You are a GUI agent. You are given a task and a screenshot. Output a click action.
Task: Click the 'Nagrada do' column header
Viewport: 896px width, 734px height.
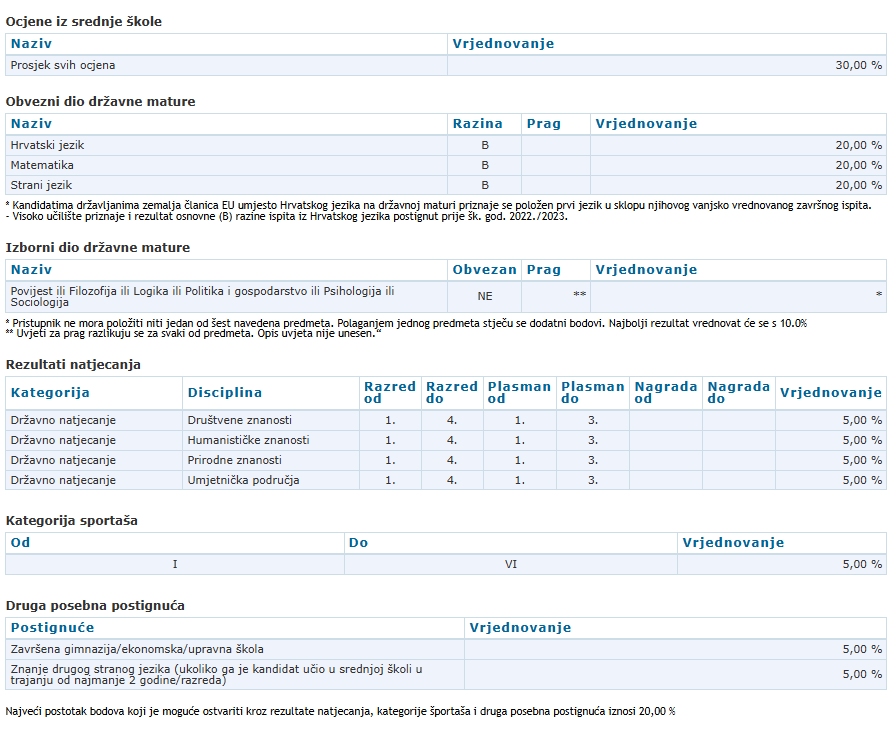coord(738,393)
